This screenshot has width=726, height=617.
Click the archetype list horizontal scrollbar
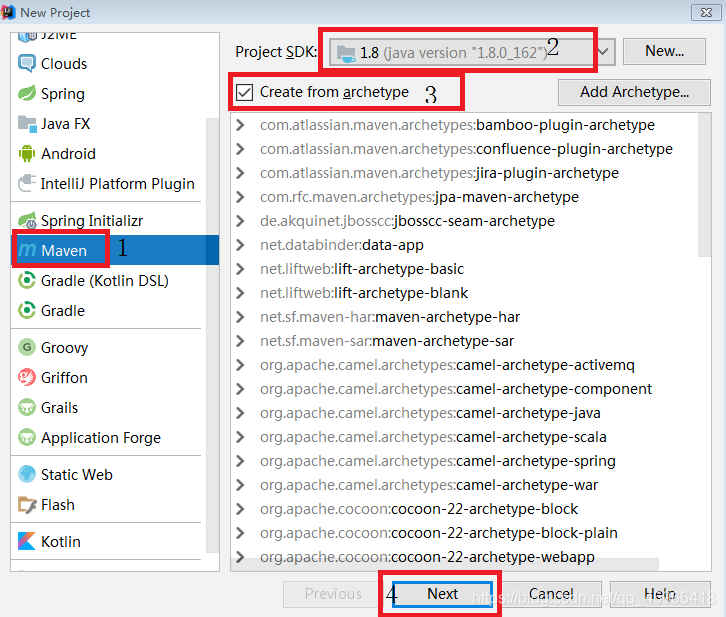444,564
